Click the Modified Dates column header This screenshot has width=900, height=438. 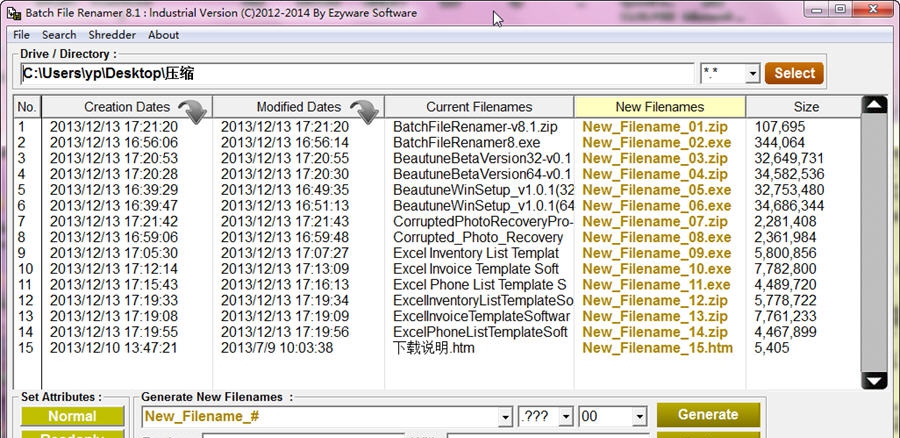pyautogui.click(x=298, y=107)
